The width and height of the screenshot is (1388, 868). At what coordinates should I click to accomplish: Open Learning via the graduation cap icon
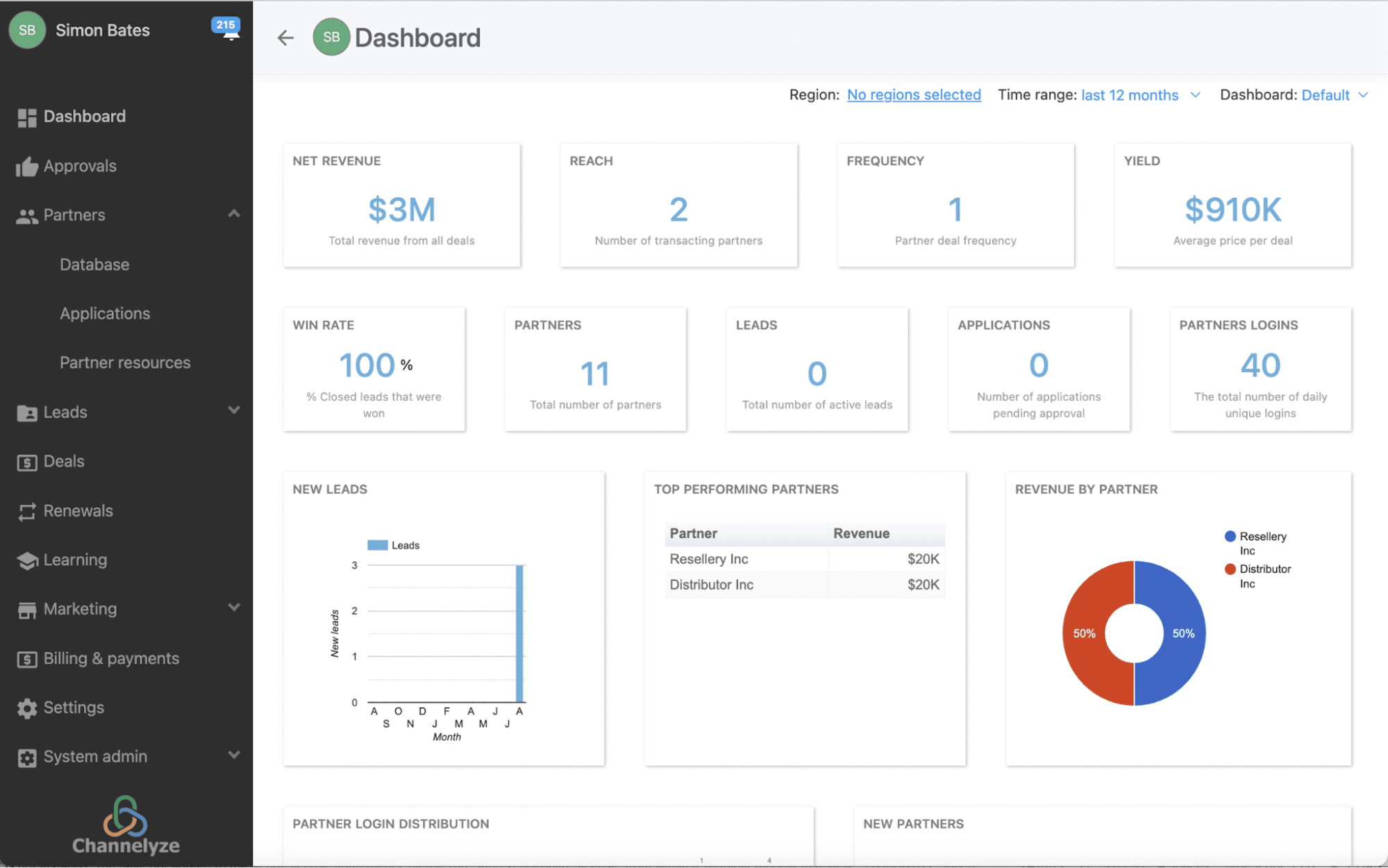pos(27,560)
